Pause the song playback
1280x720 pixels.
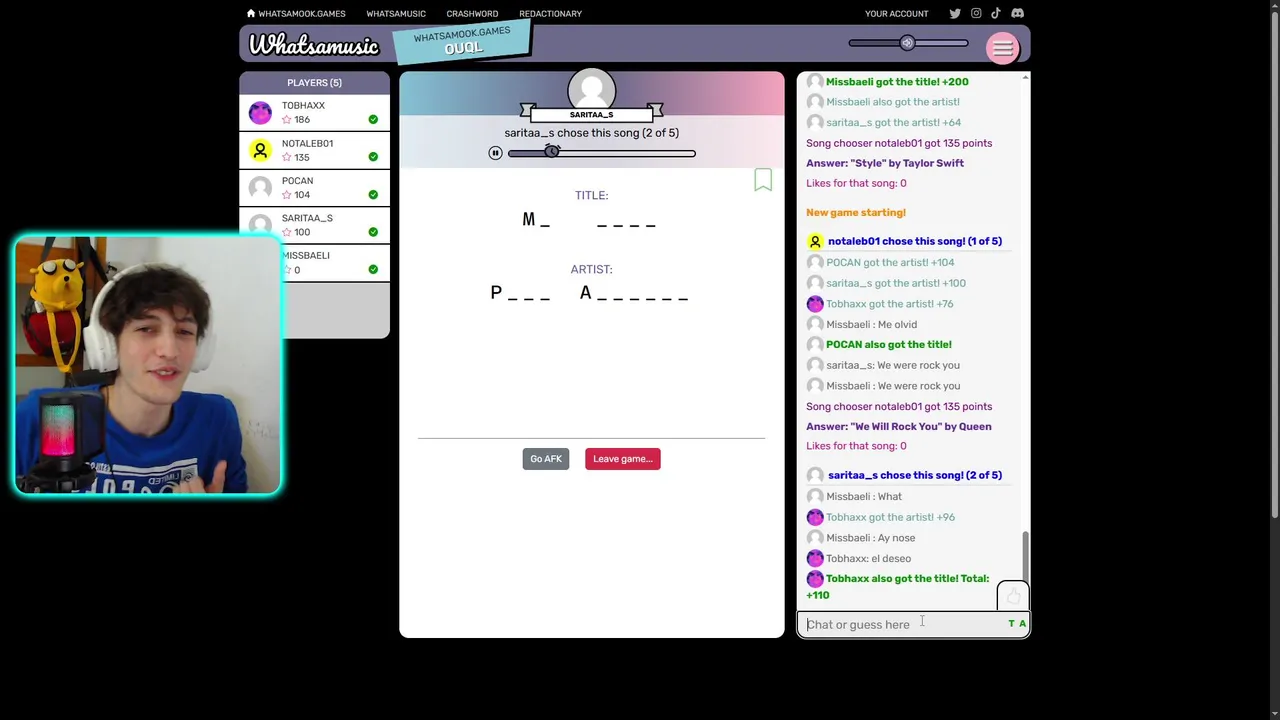point(495,153)
